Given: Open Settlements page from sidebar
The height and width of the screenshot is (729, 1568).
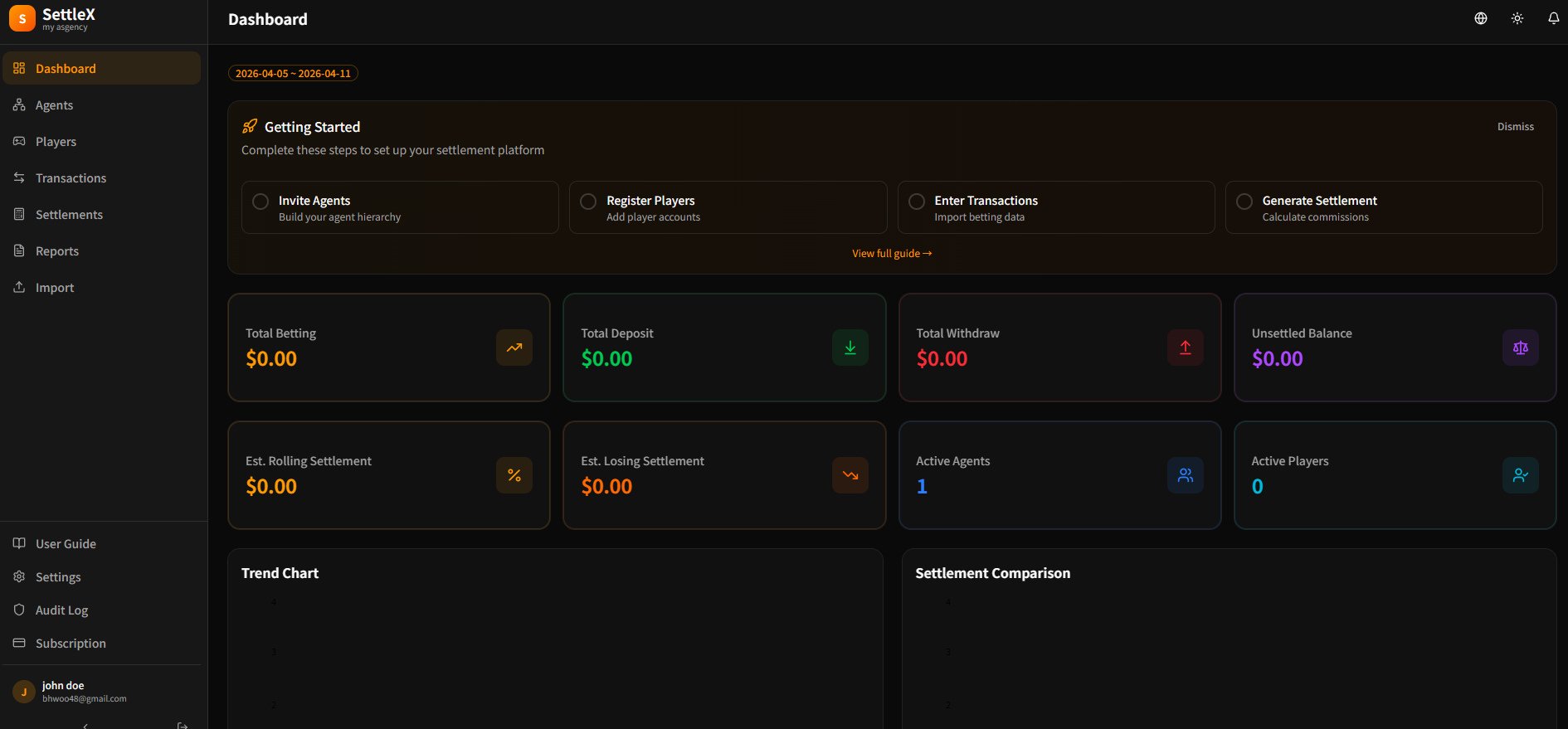Looking at the screenshot, I should click(x=69, y=215).
